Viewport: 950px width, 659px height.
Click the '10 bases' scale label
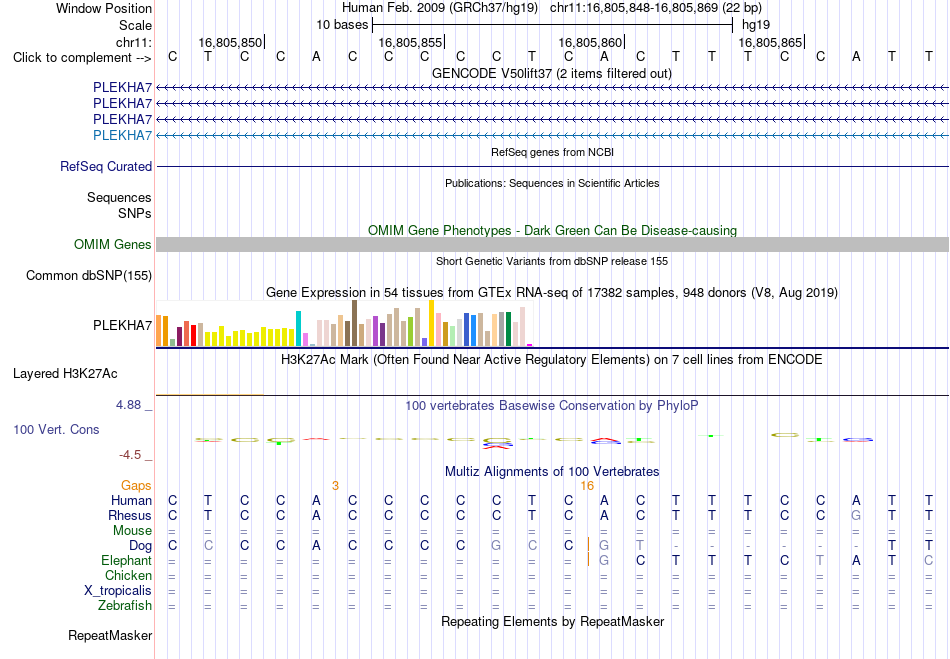(x=342, y=25)
